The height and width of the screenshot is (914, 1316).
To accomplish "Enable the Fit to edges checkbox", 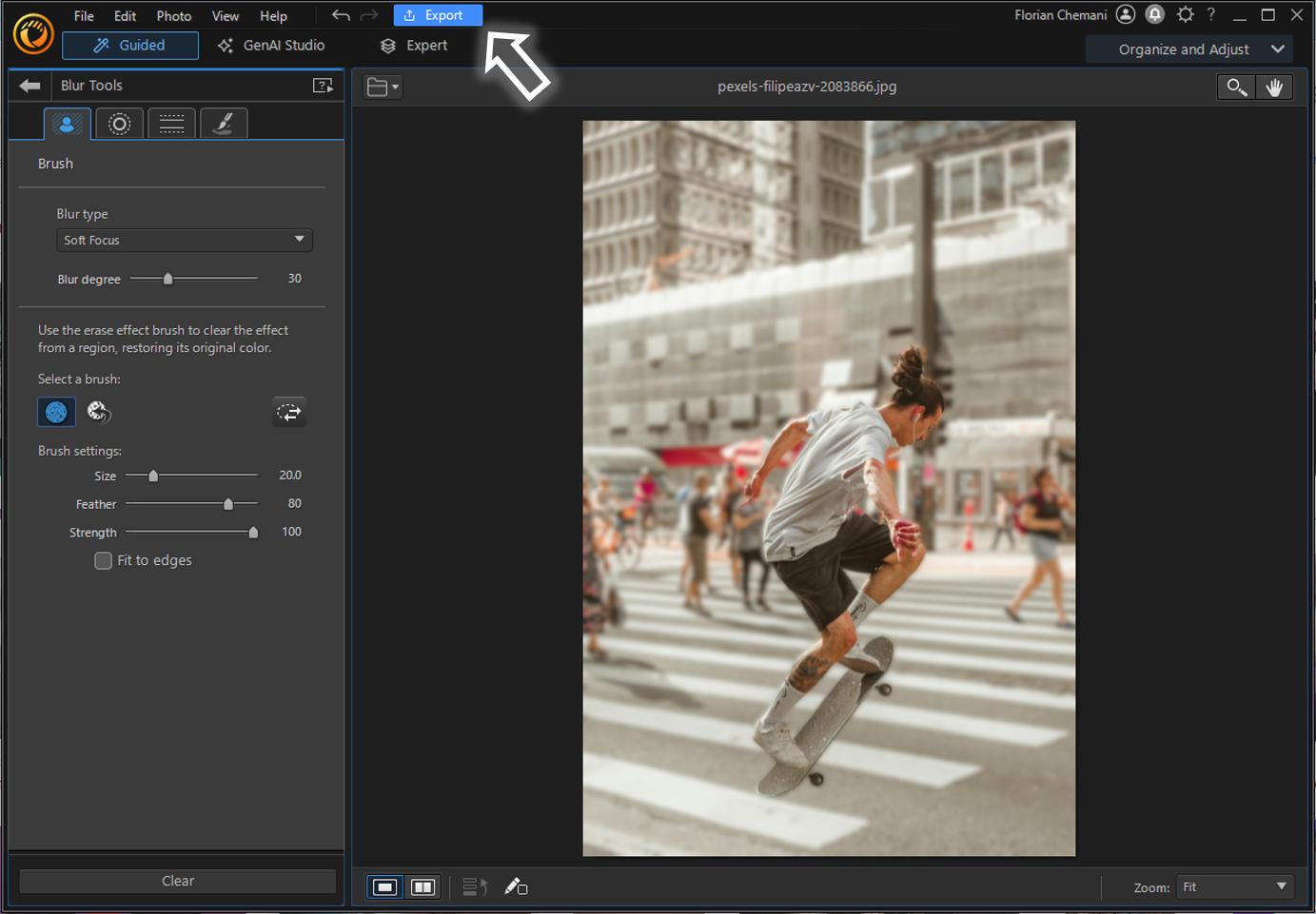I will tap(103, 560).
